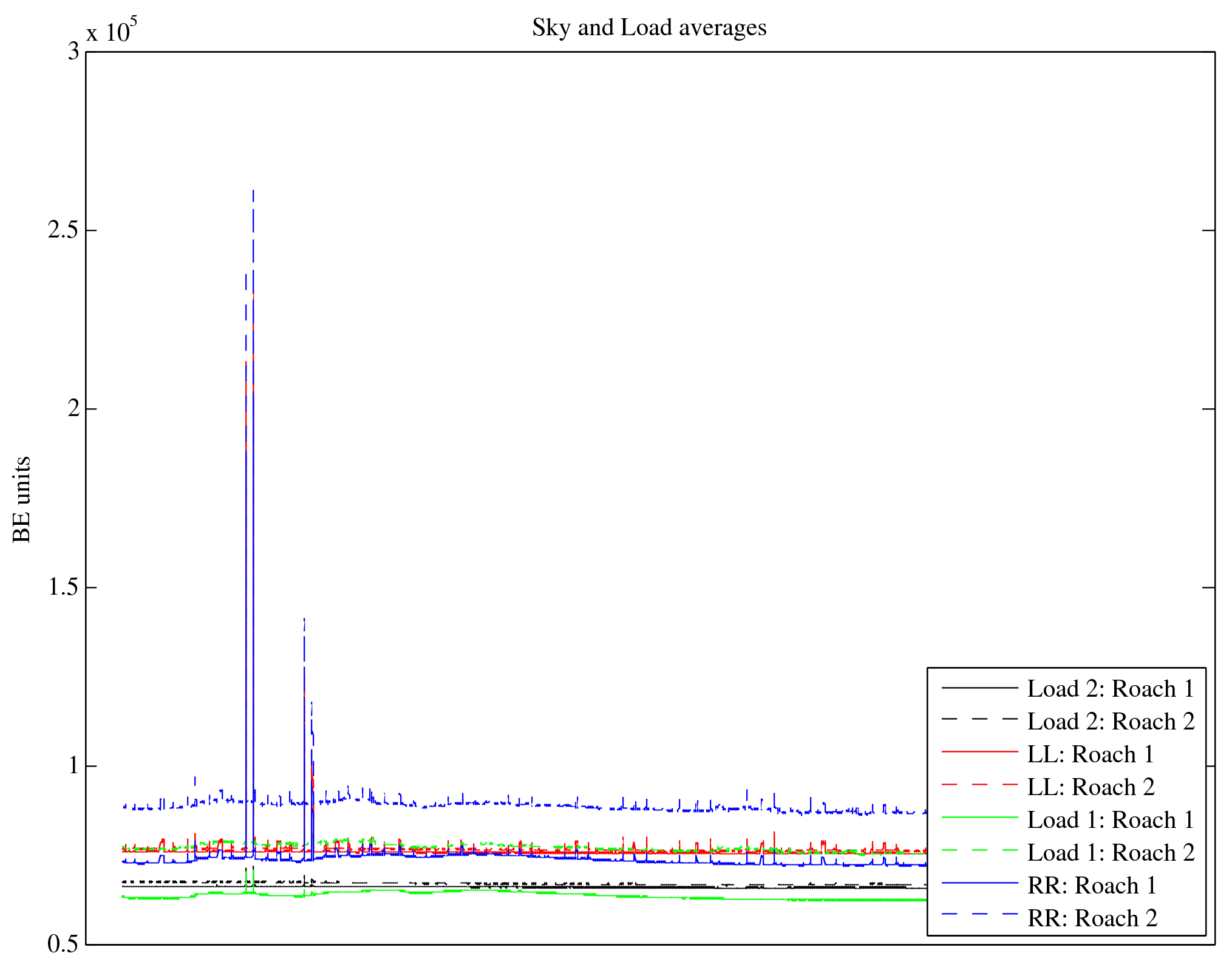1232x967 pixels.
Task: Click 'RR: Roach 2' legend label
Action: point(1092,918)
